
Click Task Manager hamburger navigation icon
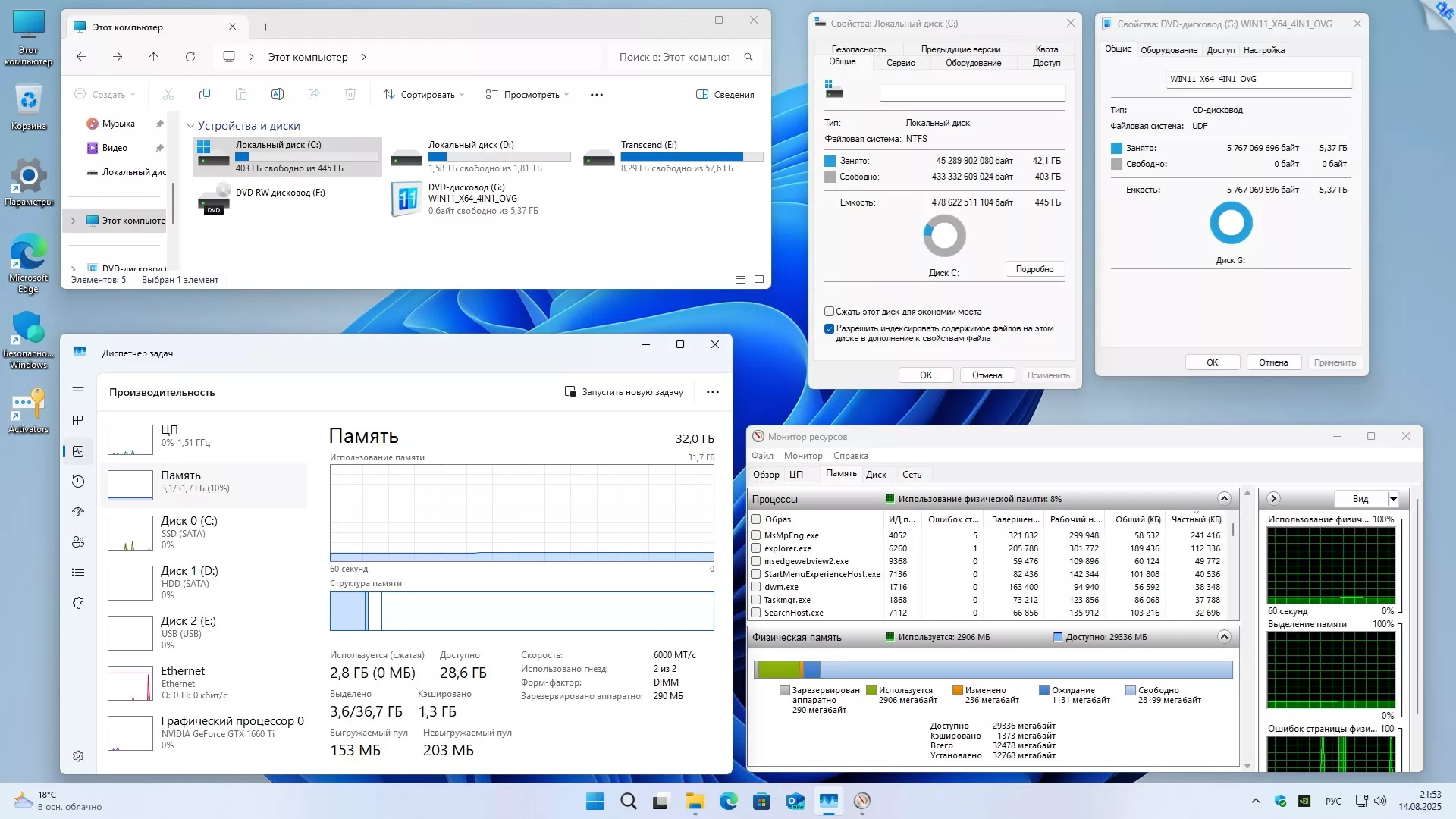coord(78,391)
